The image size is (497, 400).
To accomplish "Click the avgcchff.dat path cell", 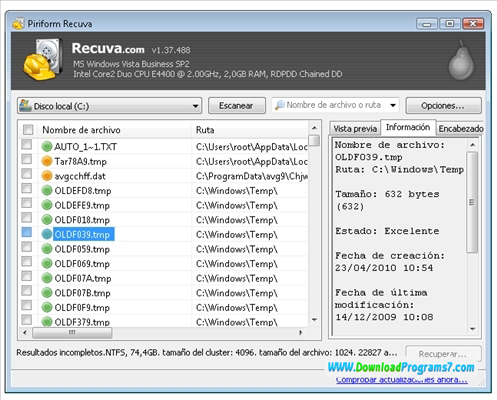I will 252,176.
